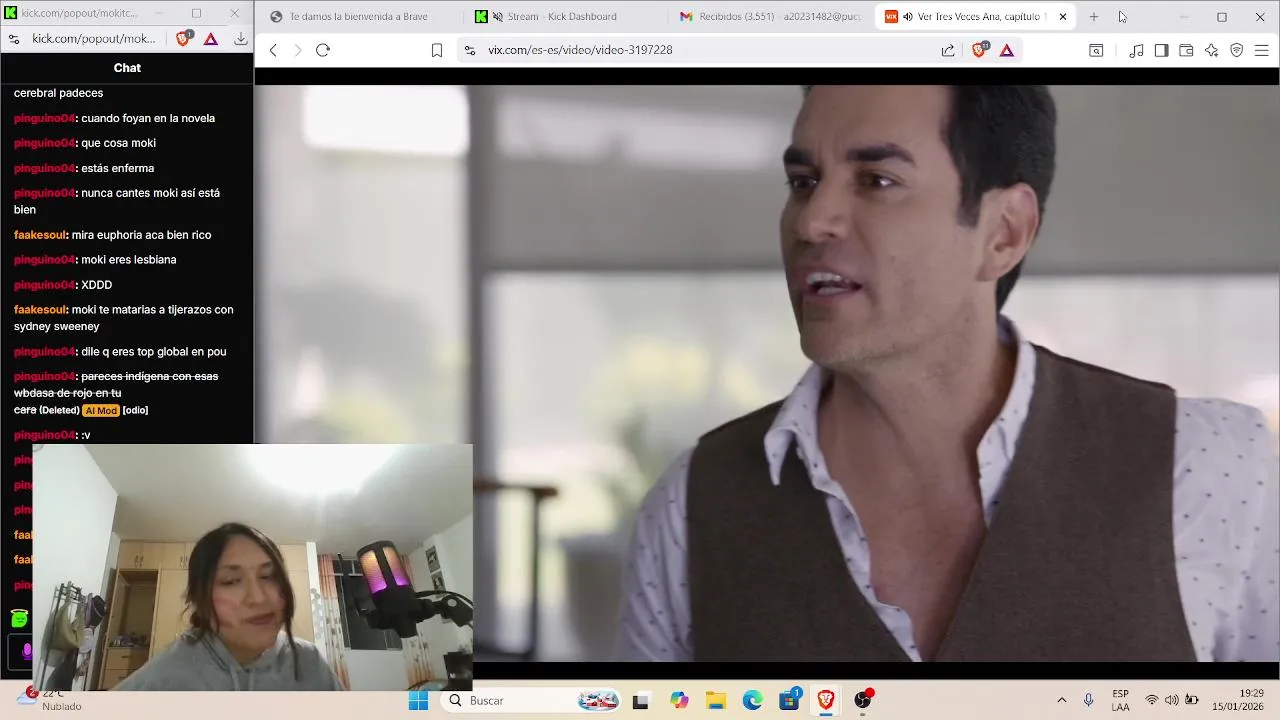Open site settings icon in Kick popout window

click(13, 39)
